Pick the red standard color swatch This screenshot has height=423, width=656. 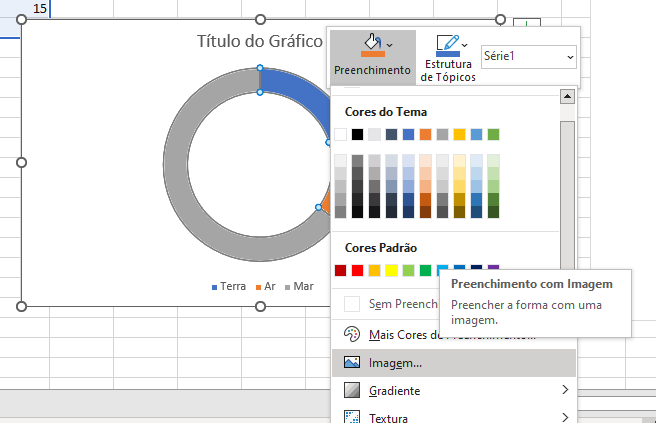358,270
